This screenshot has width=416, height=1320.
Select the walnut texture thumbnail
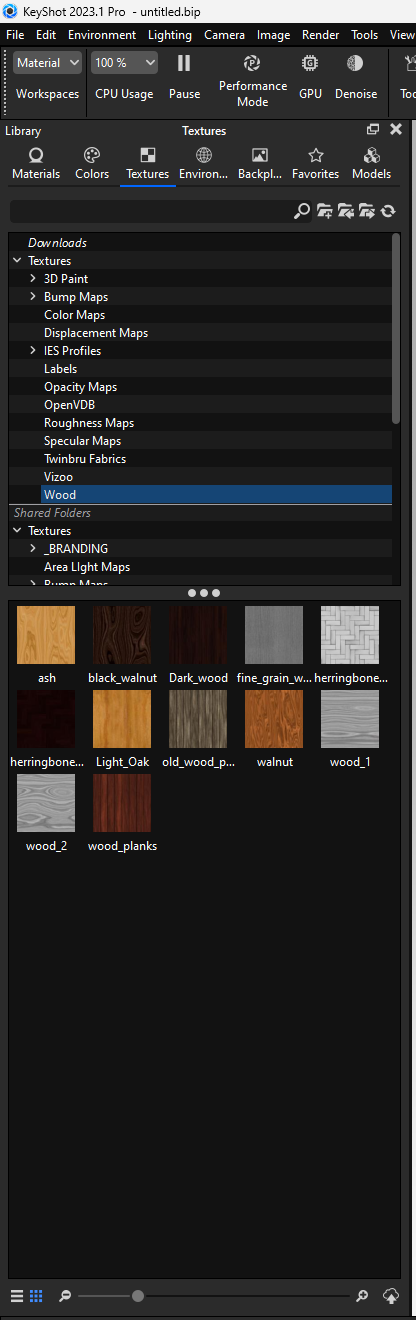(274, 719)
